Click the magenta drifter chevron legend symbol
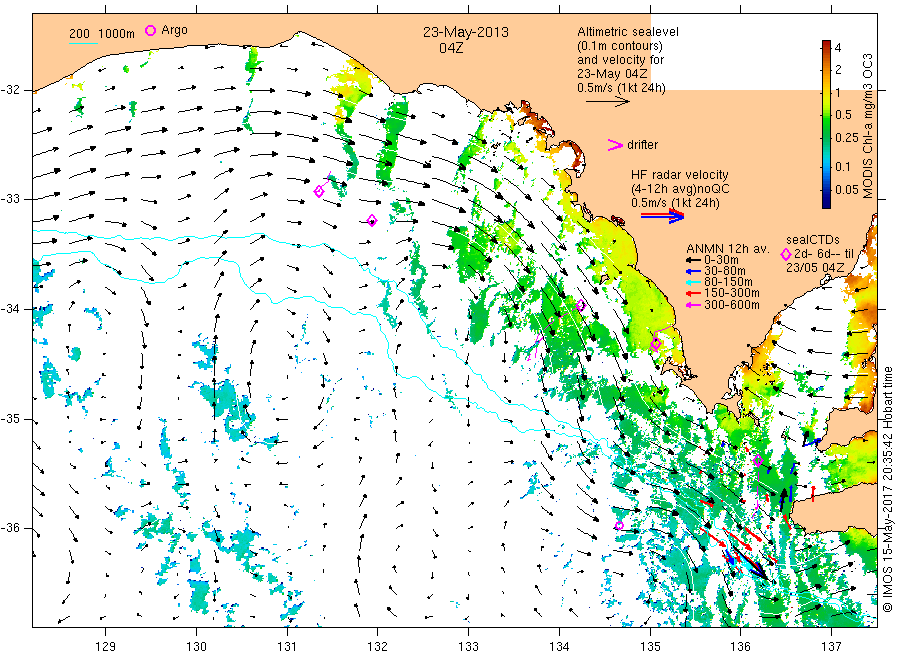 [615, 145]
